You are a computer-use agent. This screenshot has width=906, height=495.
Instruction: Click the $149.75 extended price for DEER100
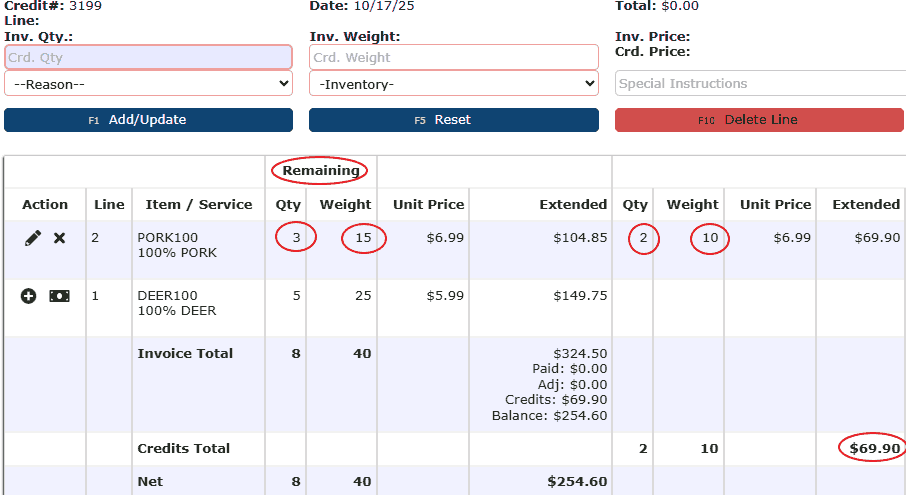pos(580,296)
